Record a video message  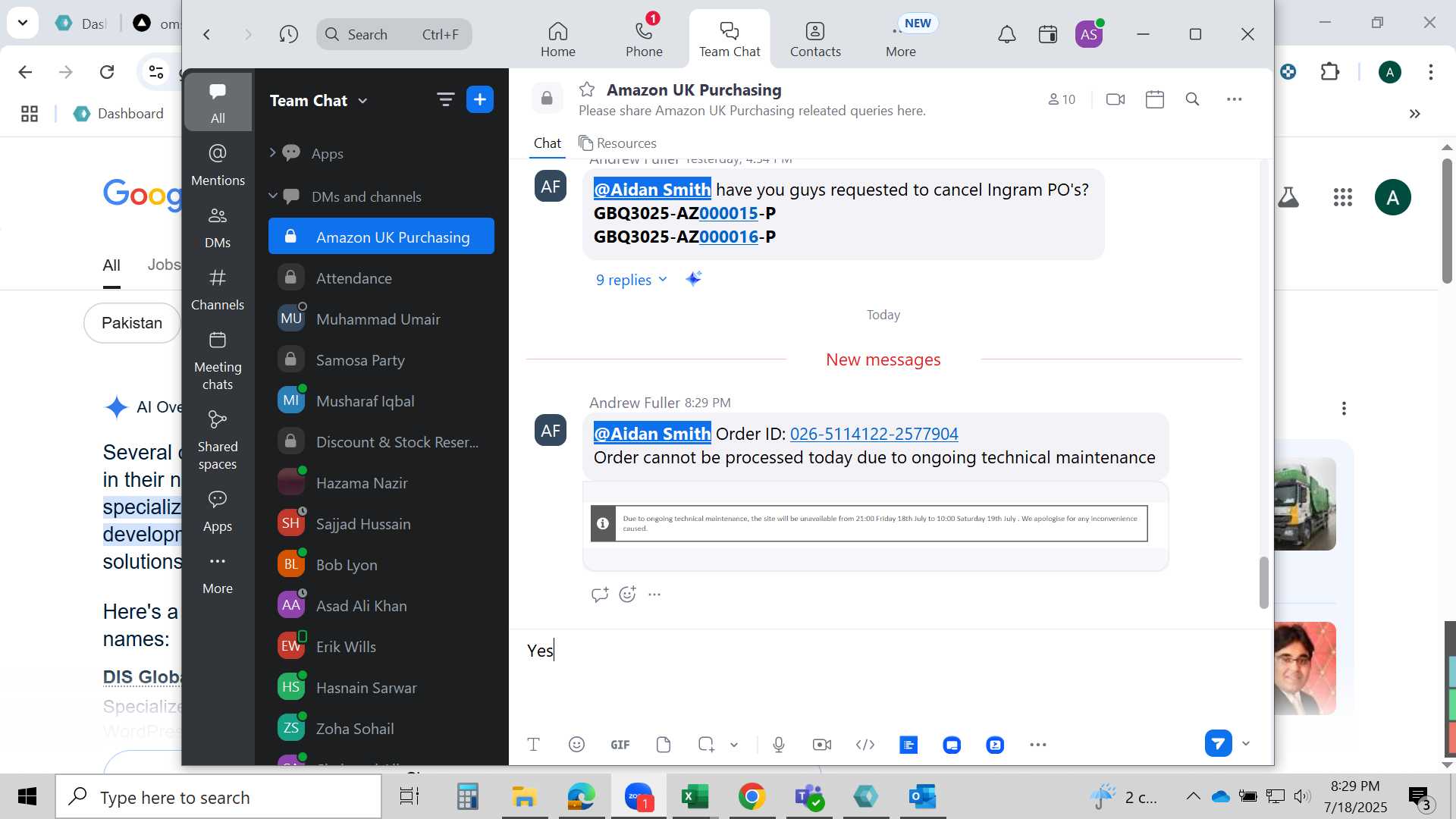821,744
